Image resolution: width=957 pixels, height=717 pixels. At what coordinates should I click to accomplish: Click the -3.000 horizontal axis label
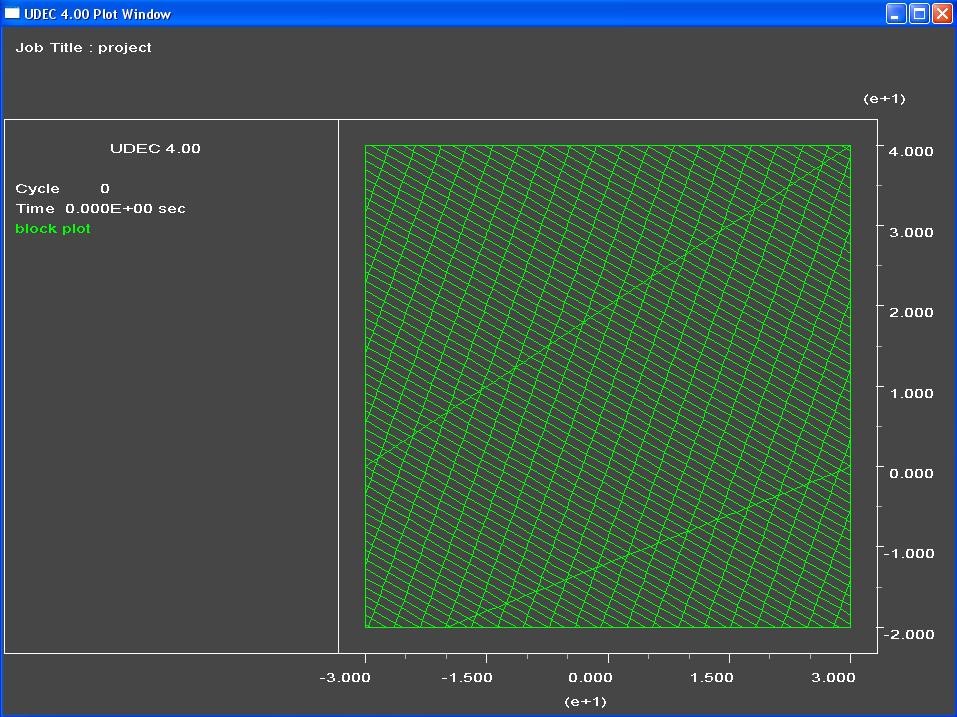point(345,678)
